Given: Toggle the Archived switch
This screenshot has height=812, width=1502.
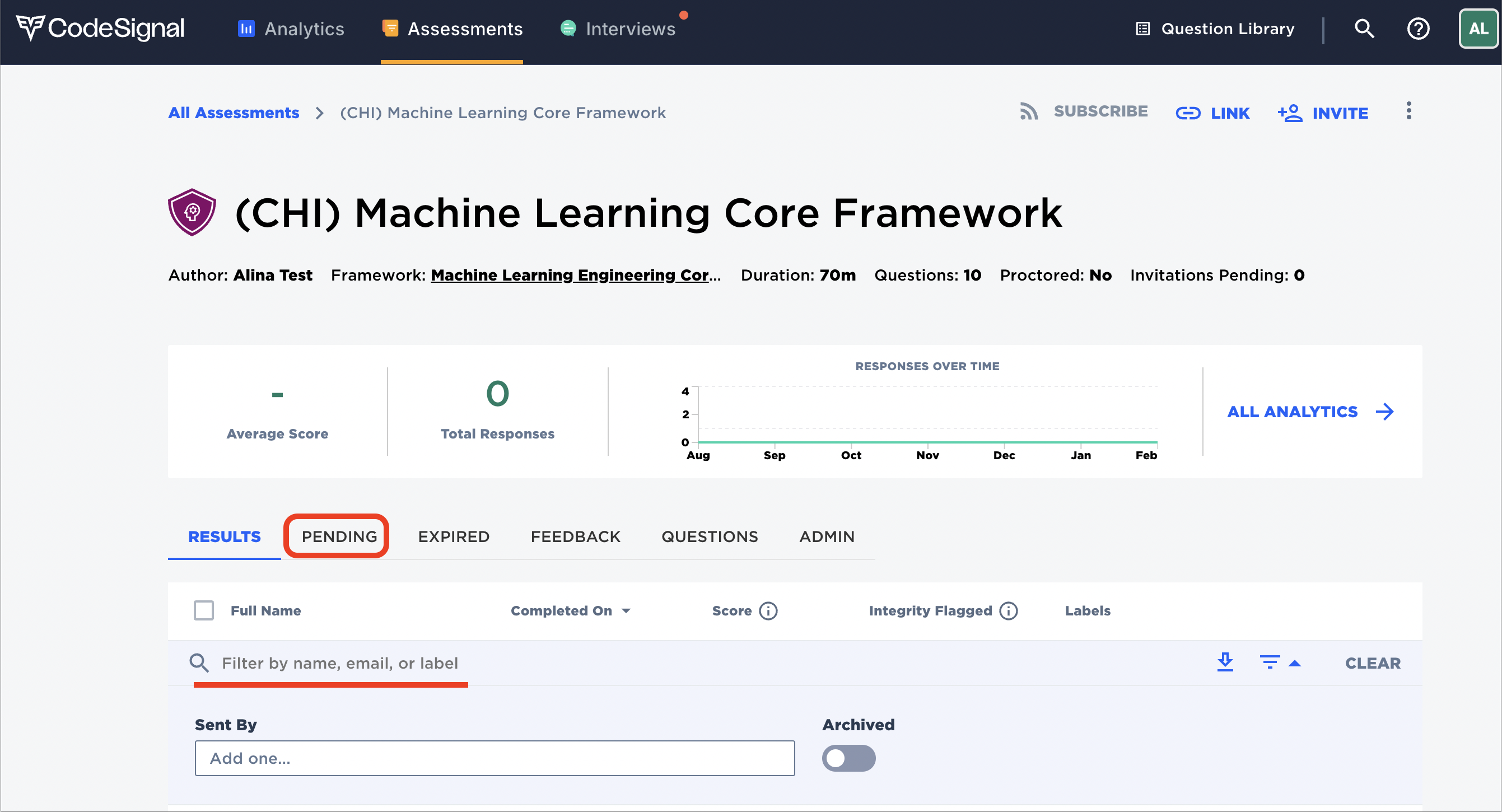Looking at the screenshot, I should [848, 758].
